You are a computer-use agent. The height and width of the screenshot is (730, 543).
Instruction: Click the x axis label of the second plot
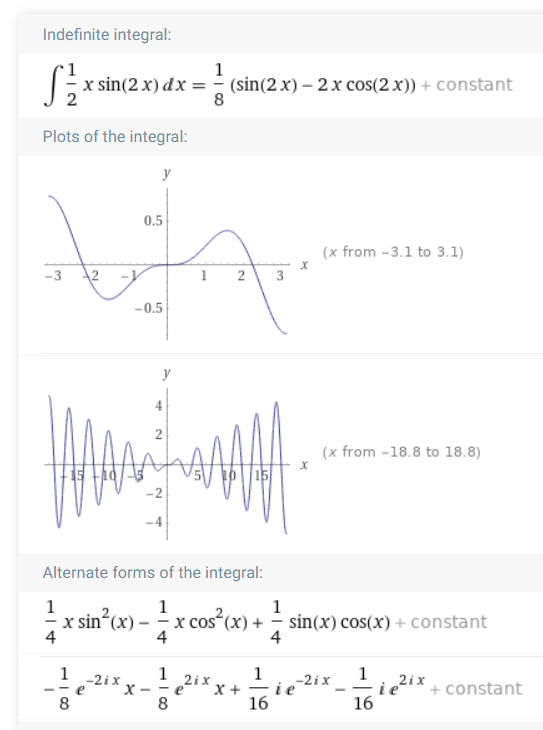coord(304,465)
